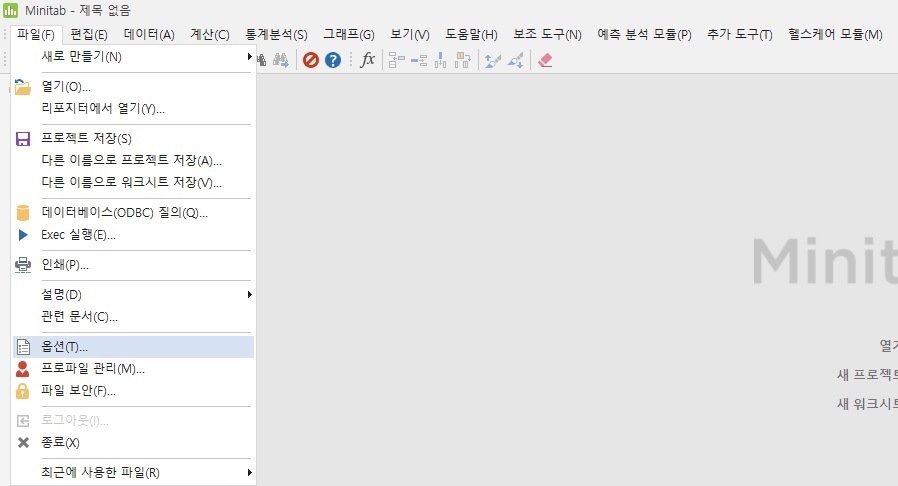
Task: Open the 헬스케어 모듈(M) menu
Action: (835, 34)
